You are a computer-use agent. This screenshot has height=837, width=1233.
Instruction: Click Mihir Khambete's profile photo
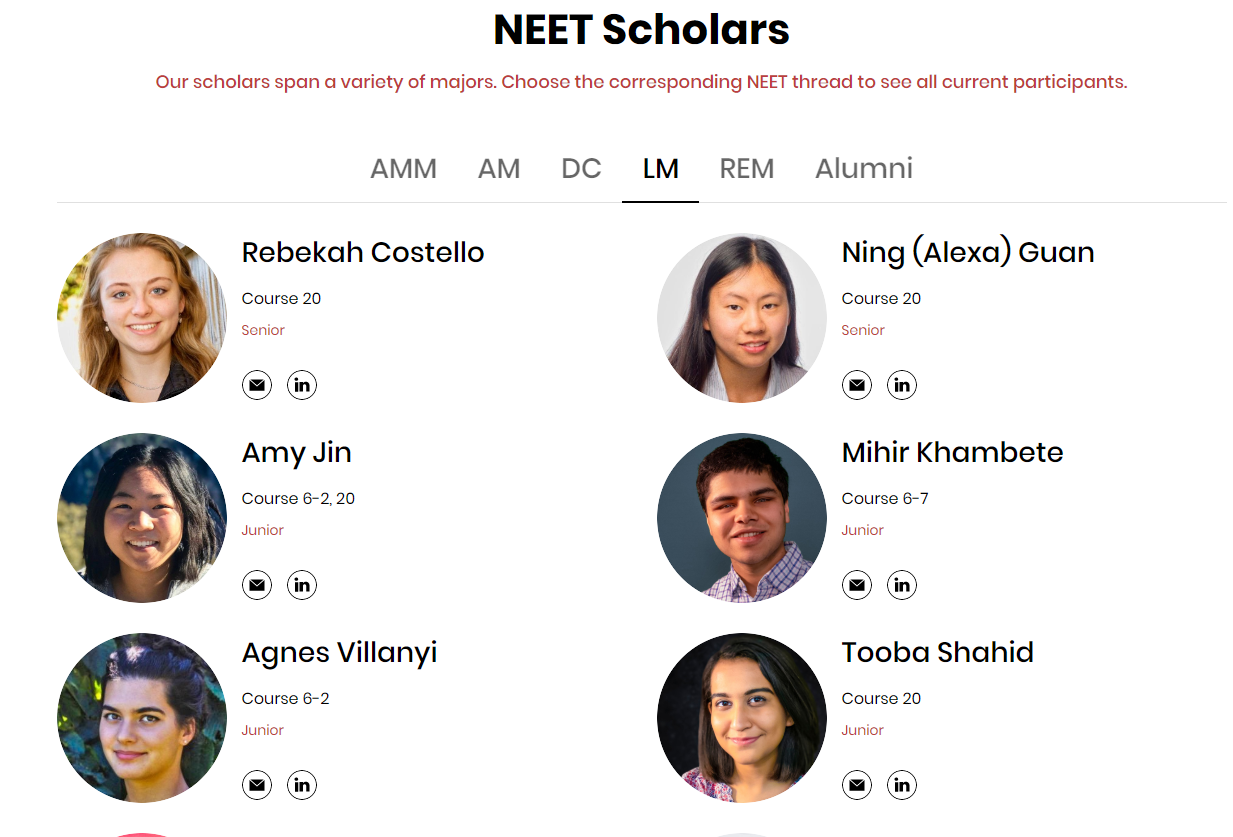(742, 518)
